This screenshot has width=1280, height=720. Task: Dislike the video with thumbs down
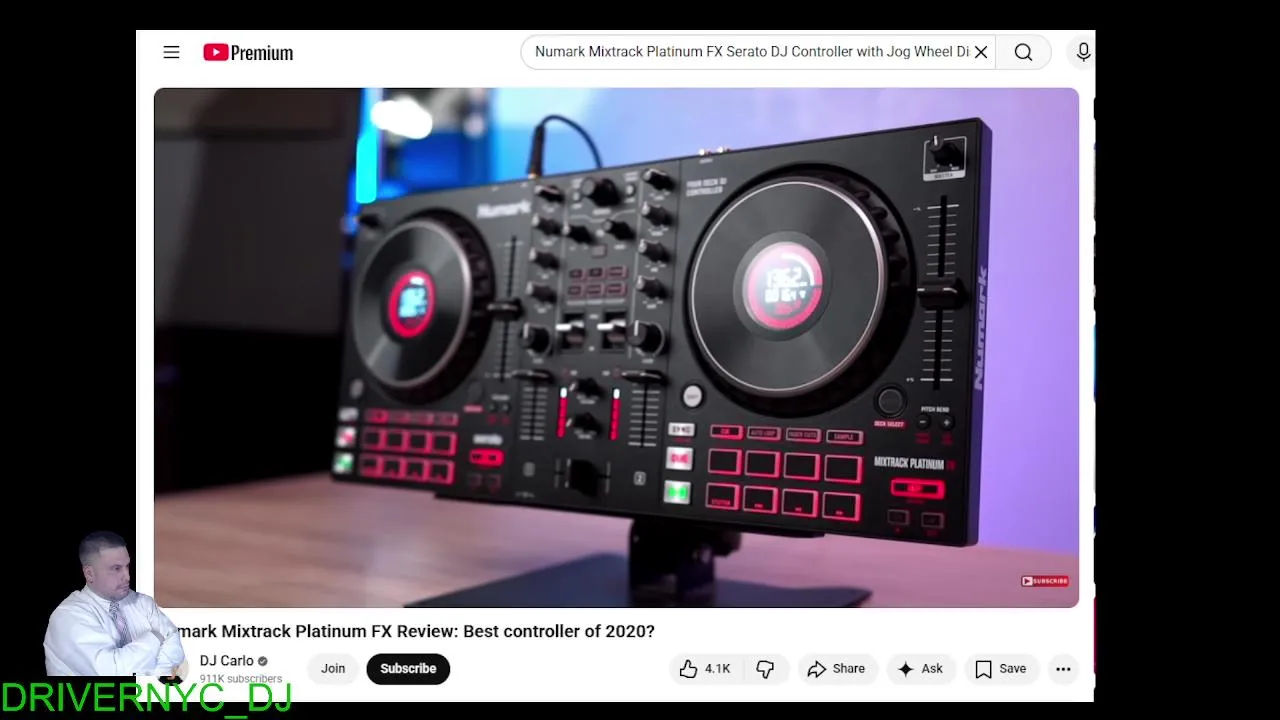(765, 669)
